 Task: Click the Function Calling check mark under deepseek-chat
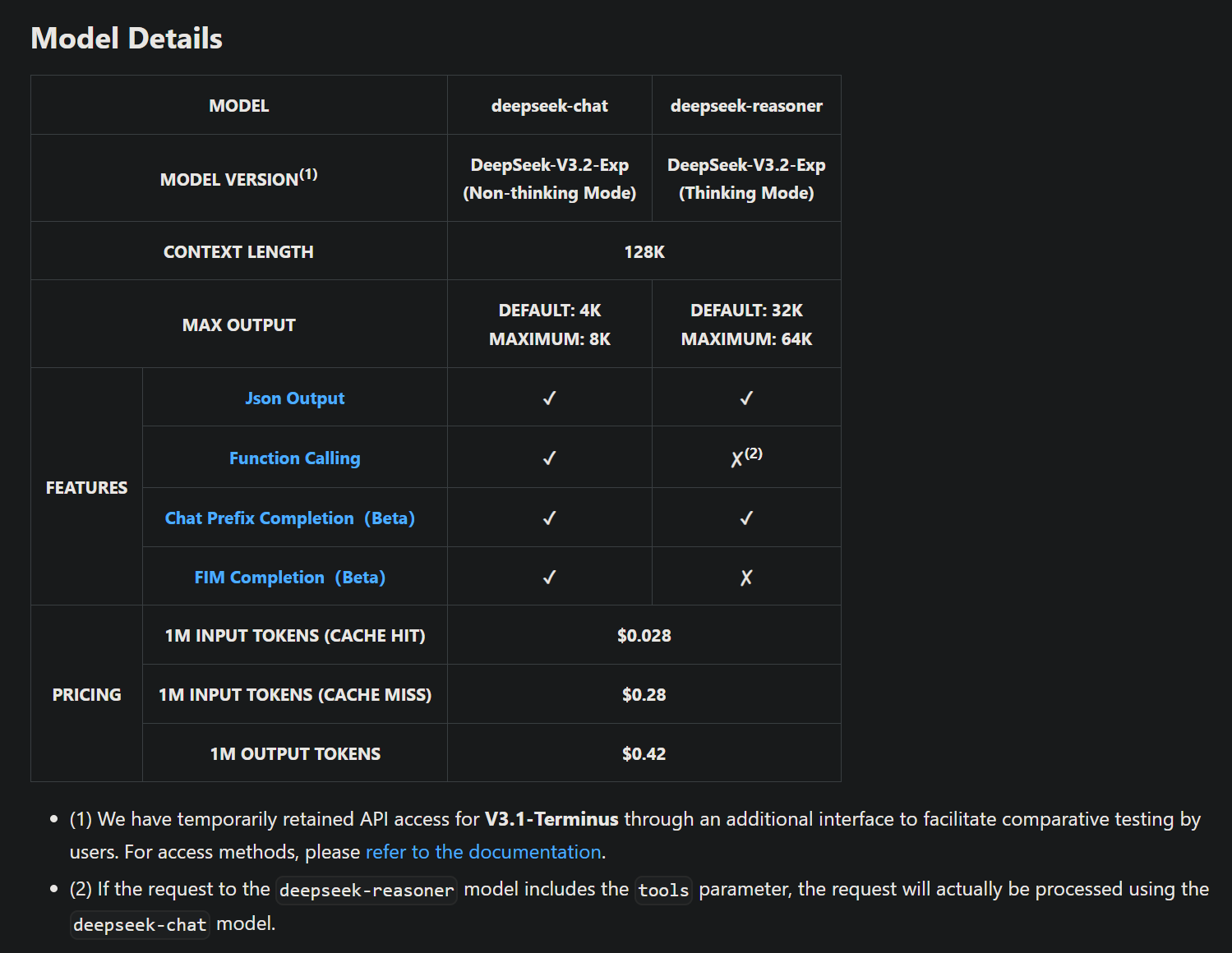point(550,458)
